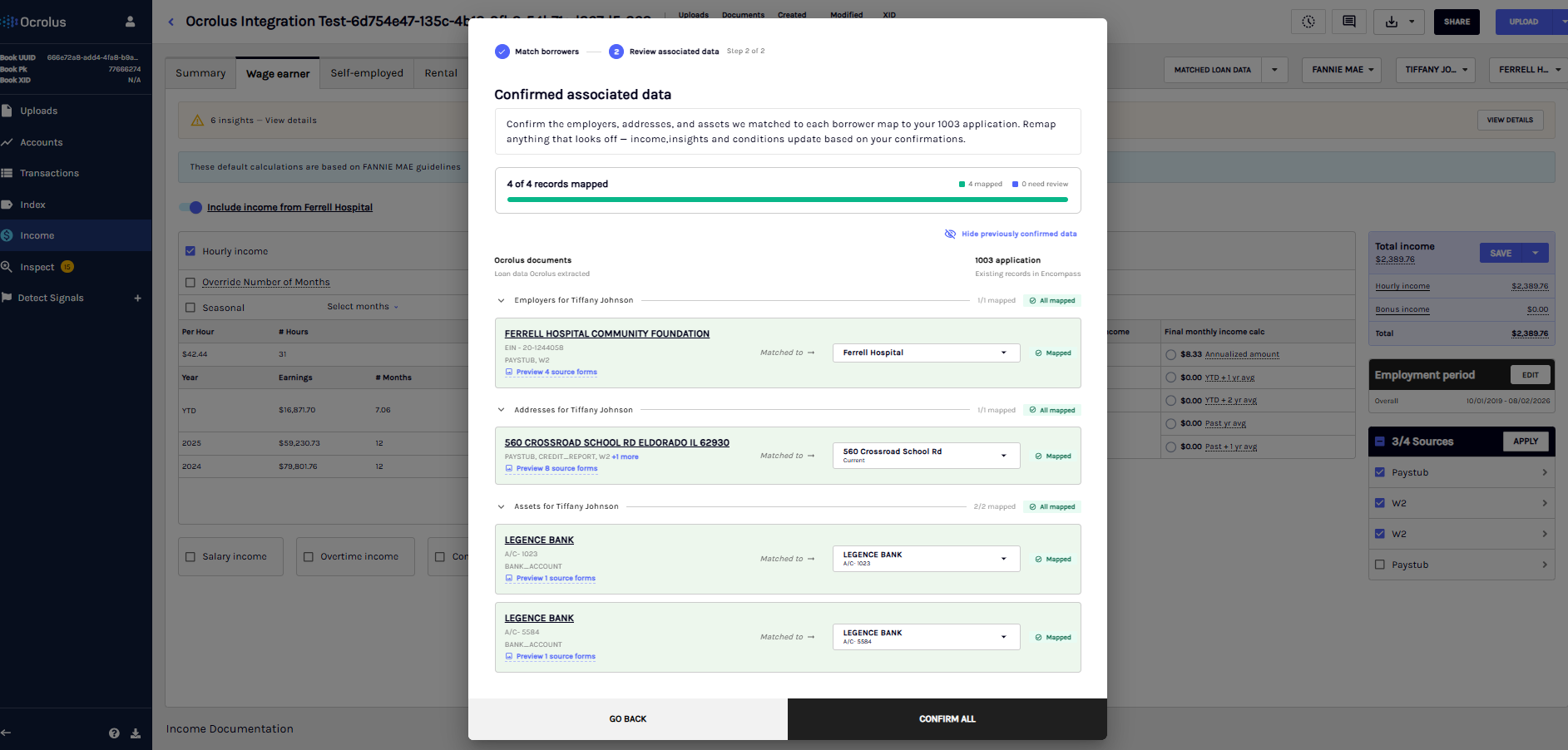Click the UPLOAD button
This screenshot has width=1568, height=750.
tap(1523, 22)
